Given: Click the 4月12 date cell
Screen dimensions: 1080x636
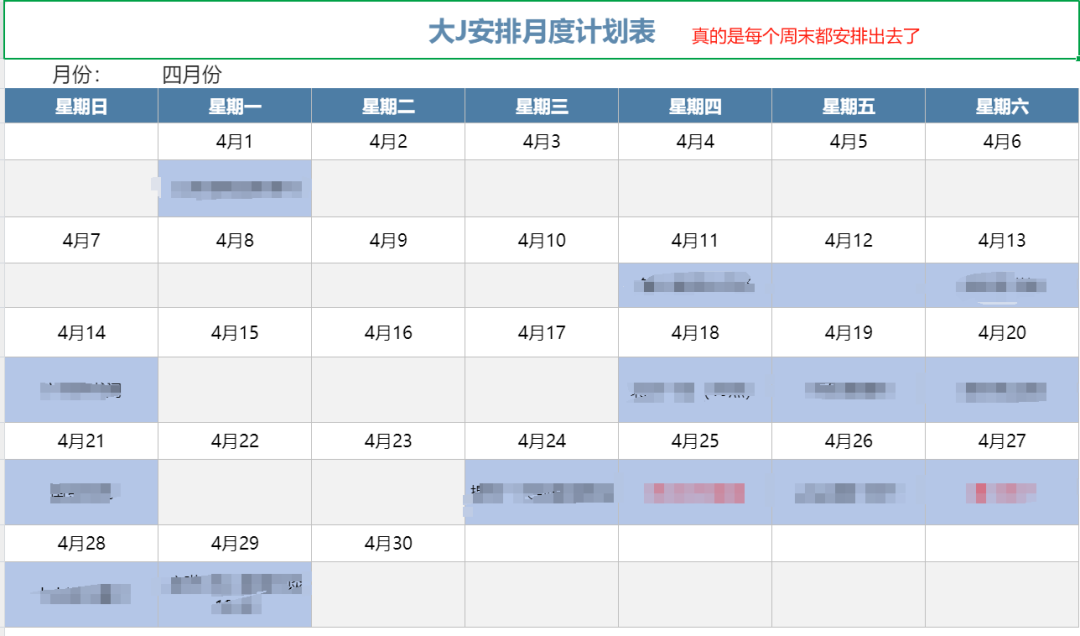Looking at the screenshot, I should point(849,240).
